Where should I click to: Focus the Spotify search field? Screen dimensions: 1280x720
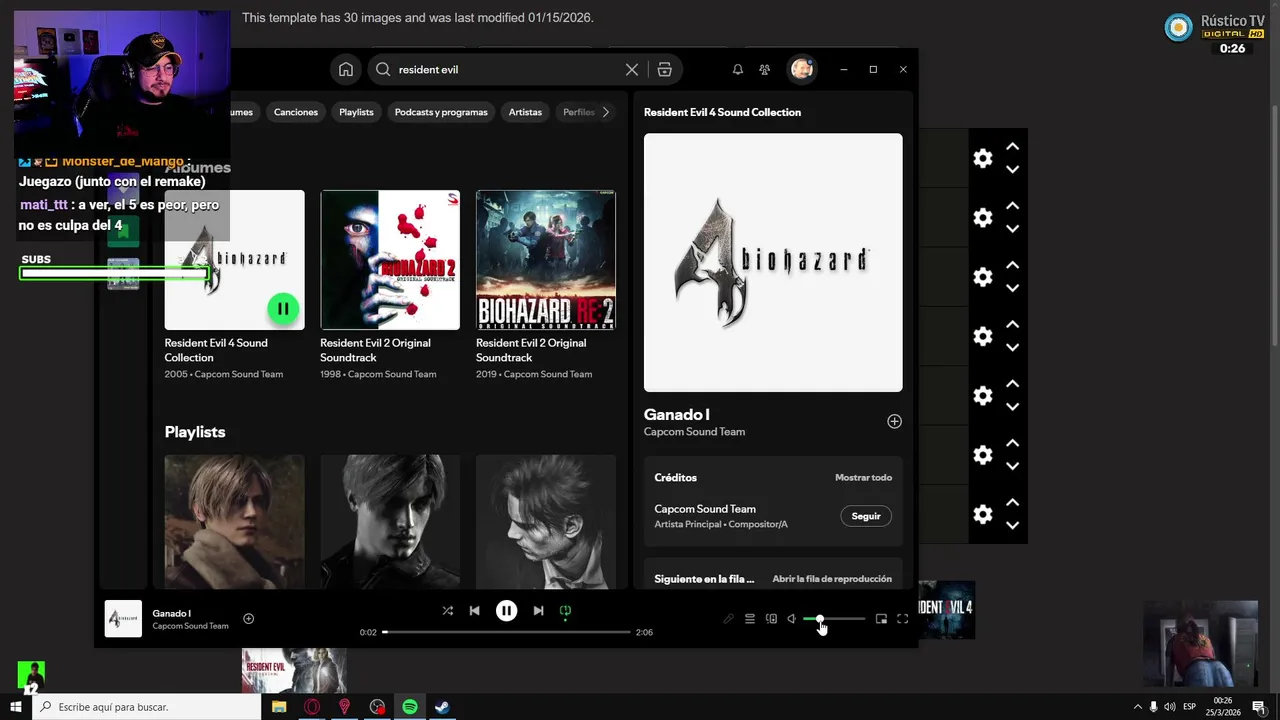(508, 69)
